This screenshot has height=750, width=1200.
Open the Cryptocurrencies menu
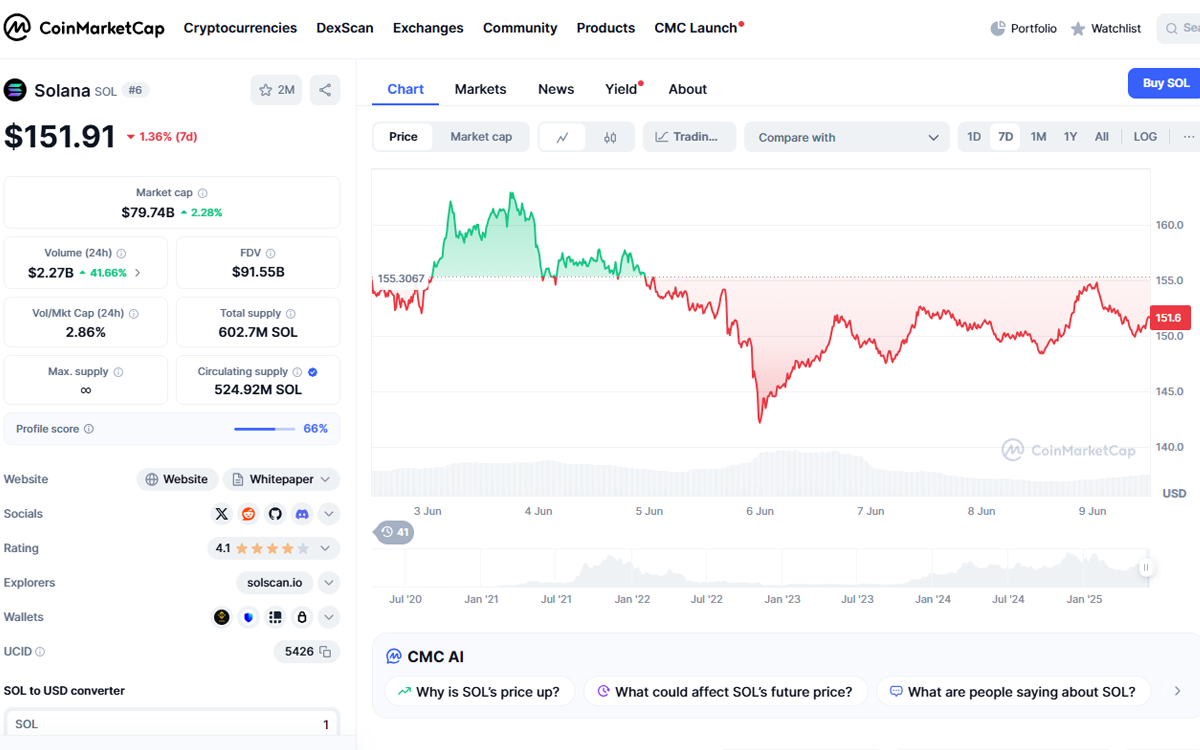pyautogui.click(x=240, y=28)
